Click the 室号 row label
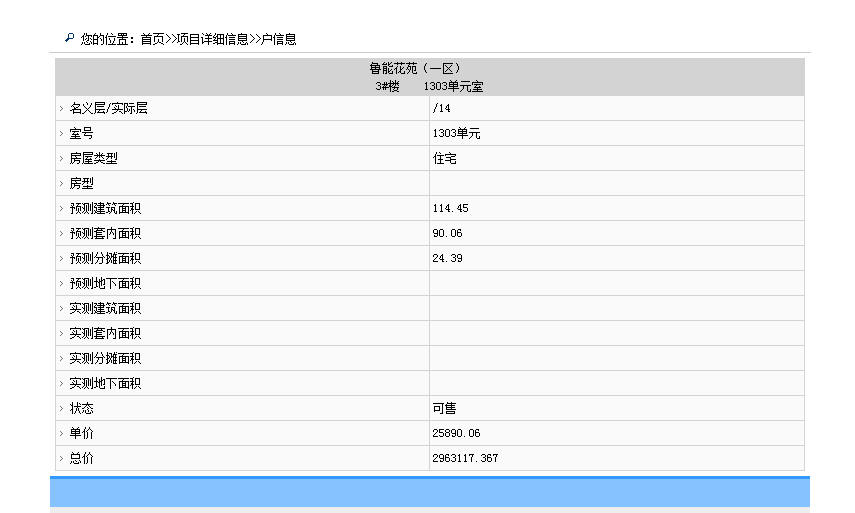 [81, 133]
